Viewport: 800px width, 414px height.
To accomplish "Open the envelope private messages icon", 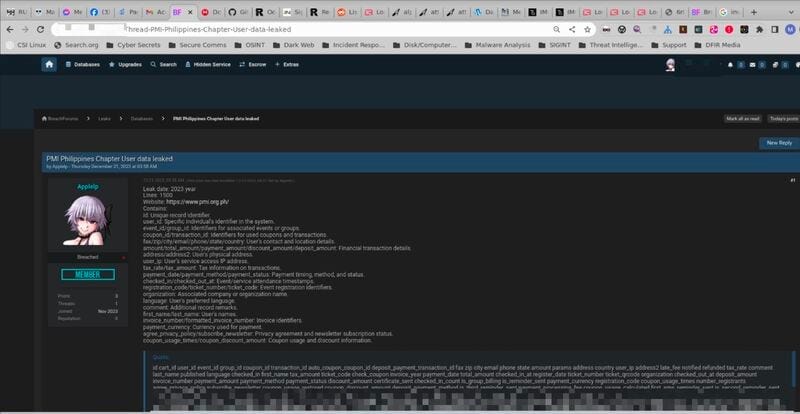I will coord(752,65).
